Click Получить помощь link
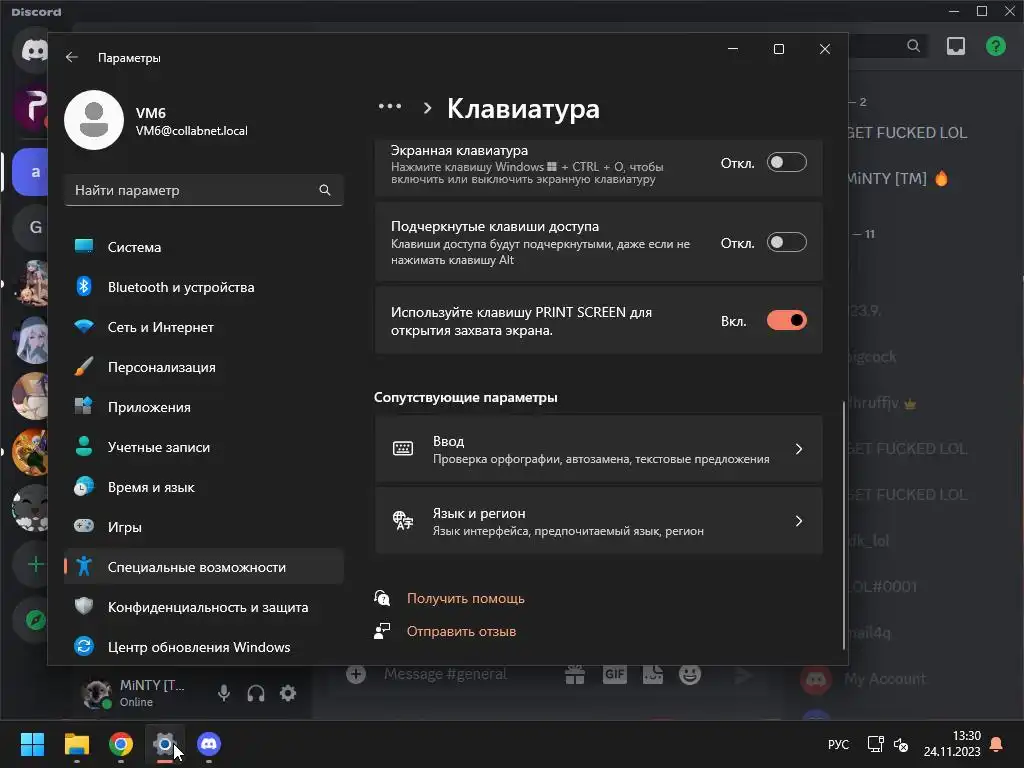The width and height of the screenshot is (1024, 768). [x=466, y=598]
